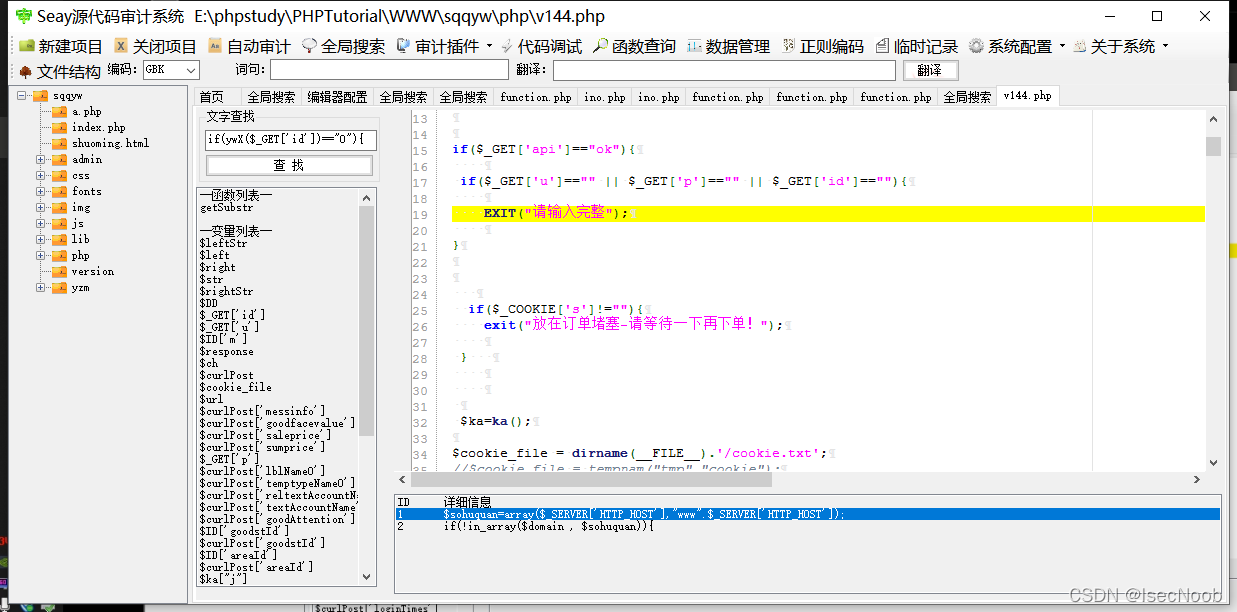1237x612 pixels.
Task: Toggle the 文件结构 panel button
Action: coord(59,71)
